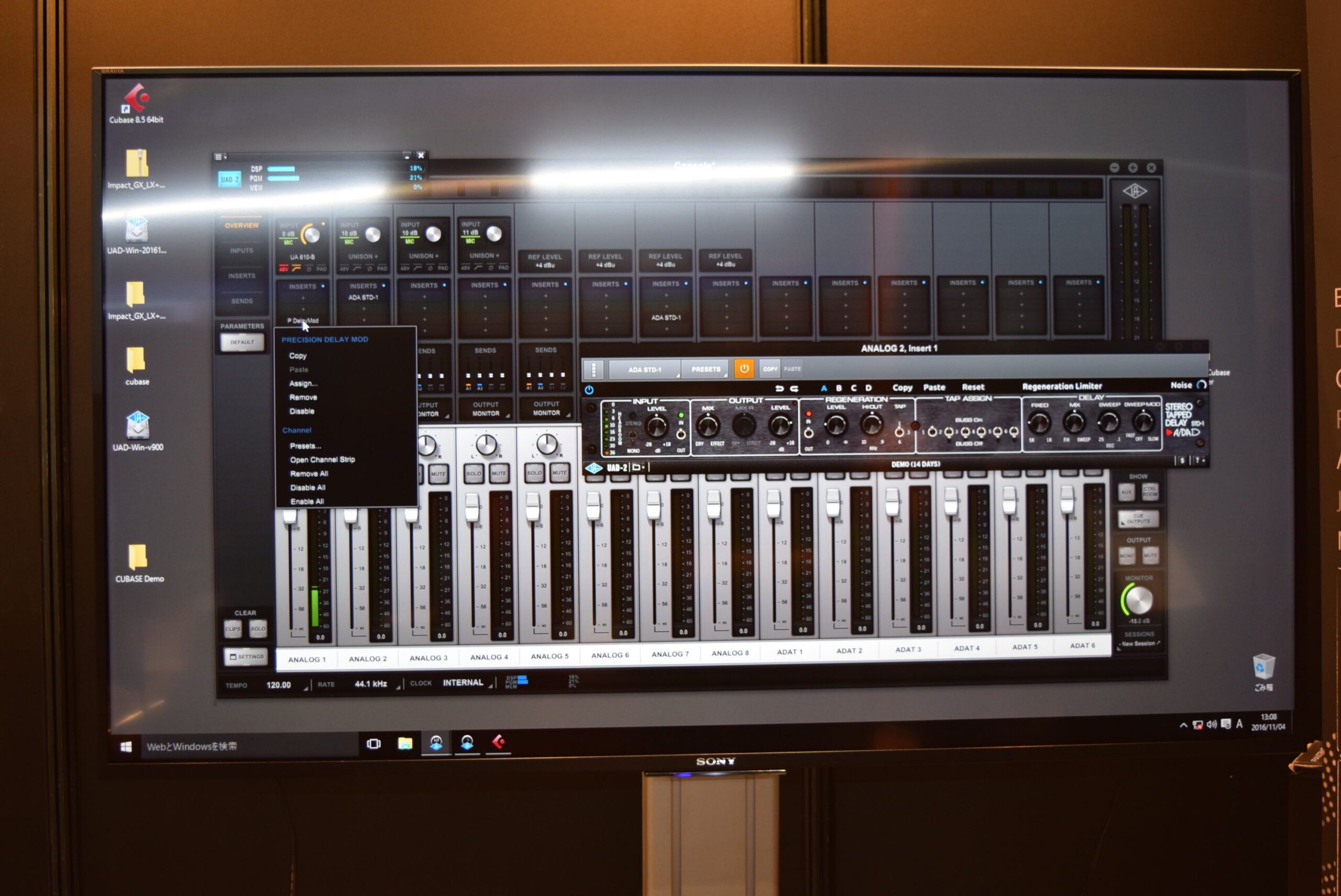Choose Assign... in the context menu
This screenshot has height=896, width=1341.
303,383
